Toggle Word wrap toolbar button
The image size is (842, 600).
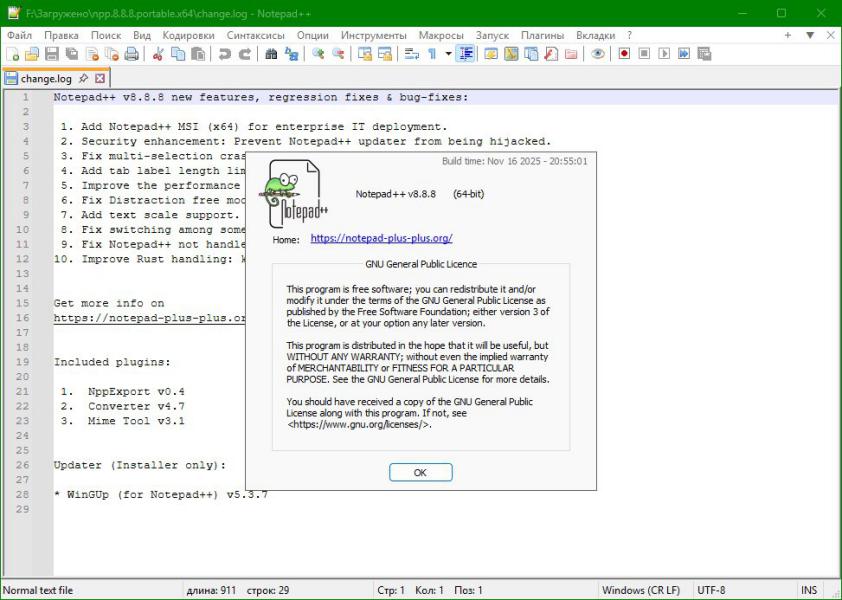point(412,54)
